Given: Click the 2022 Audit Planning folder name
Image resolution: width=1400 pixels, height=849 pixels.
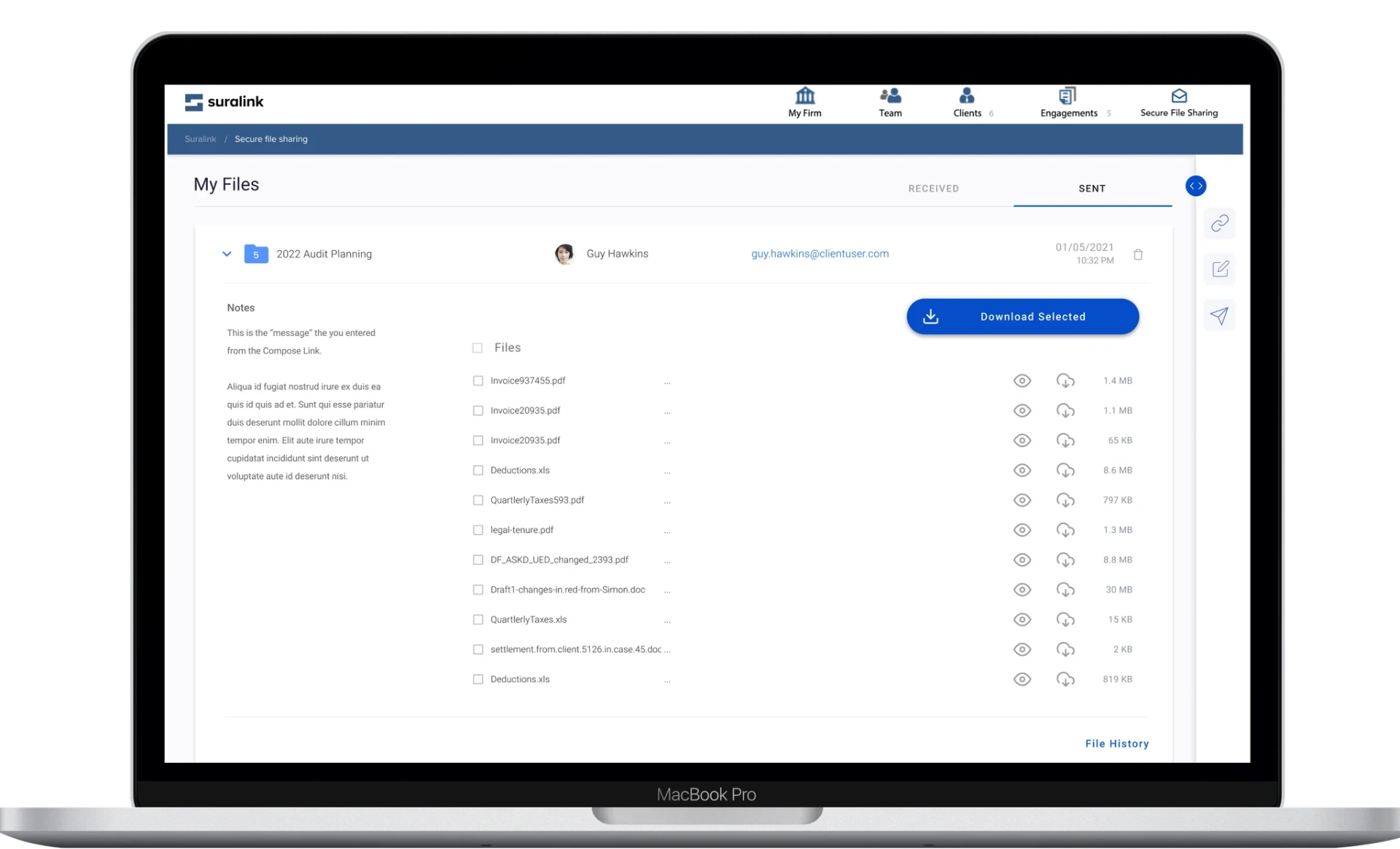Looking at the screenshot, I should (324, 254).
